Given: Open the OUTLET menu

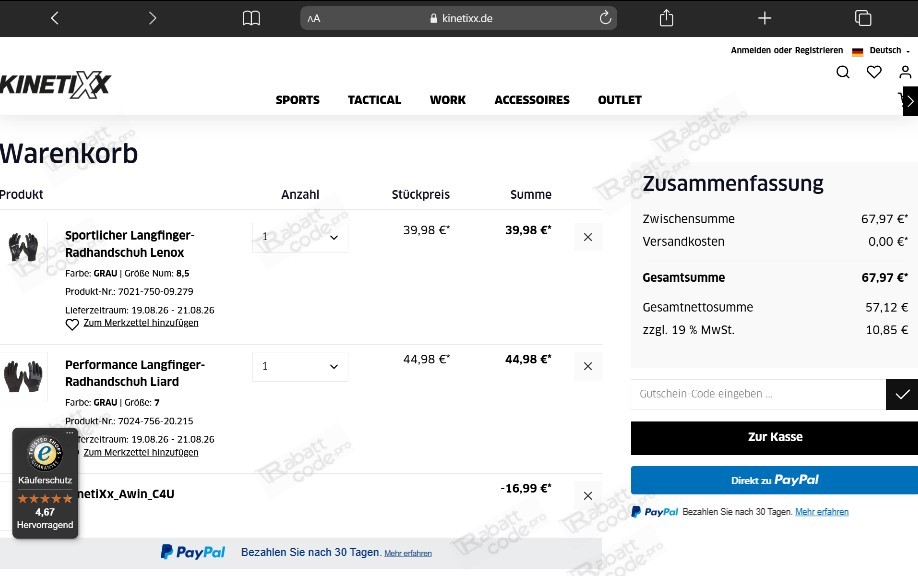Looking at the screenshot, I should 619,100.
